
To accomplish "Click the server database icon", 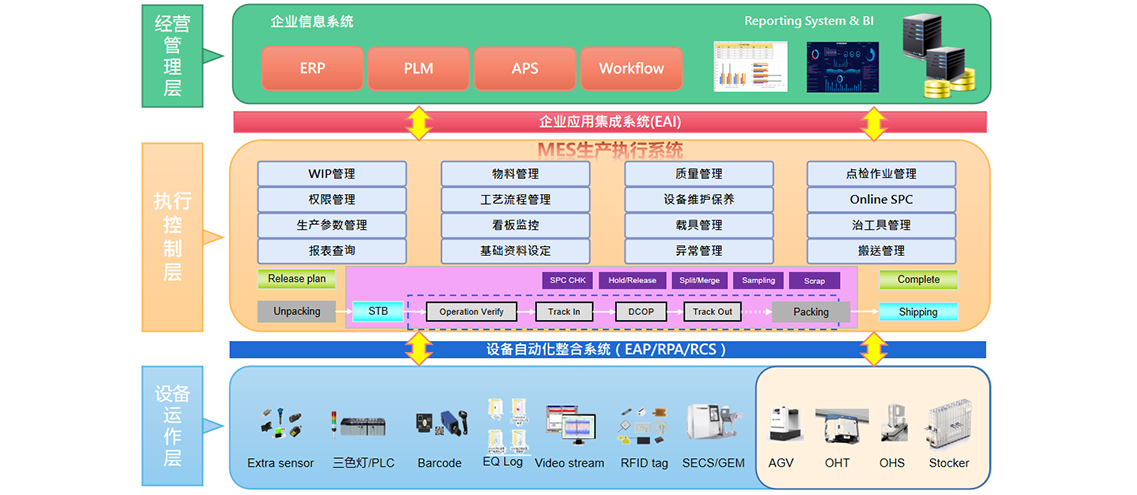I will [935, 57].
